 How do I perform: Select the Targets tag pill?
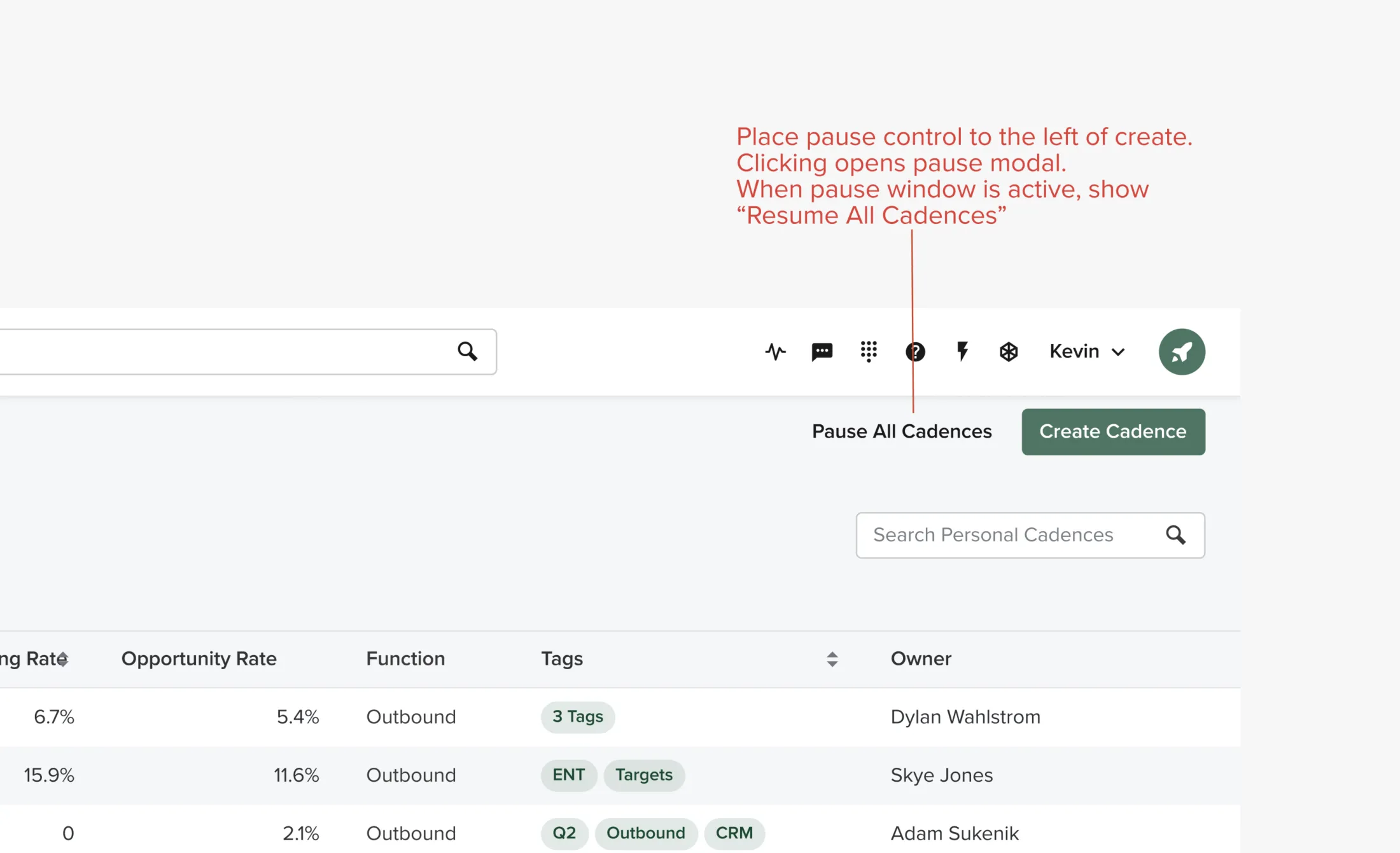tap(643, 775)
